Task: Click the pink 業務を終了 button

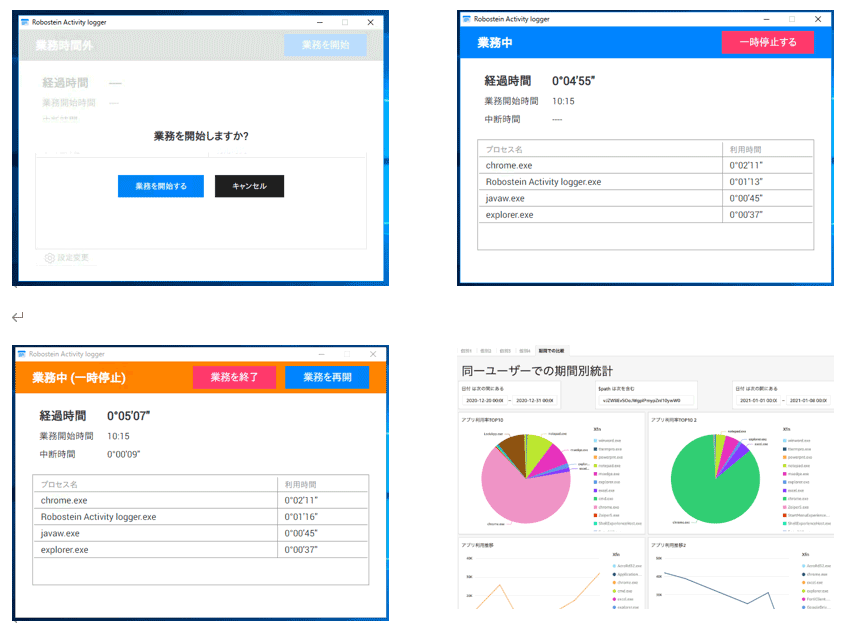Action: tap(234, 377)
